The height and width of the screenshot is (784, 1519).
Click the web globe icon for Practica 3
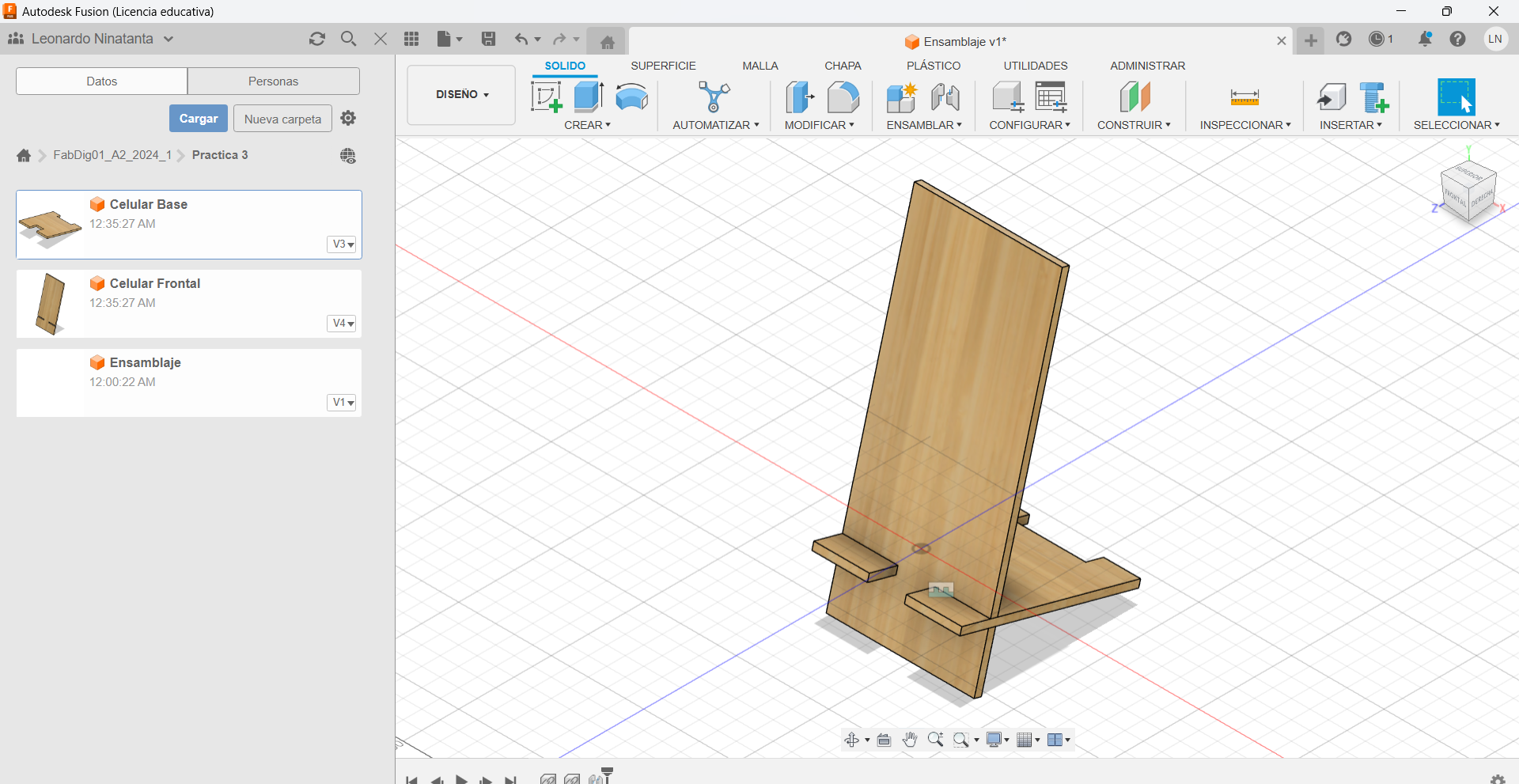(348, 156)
